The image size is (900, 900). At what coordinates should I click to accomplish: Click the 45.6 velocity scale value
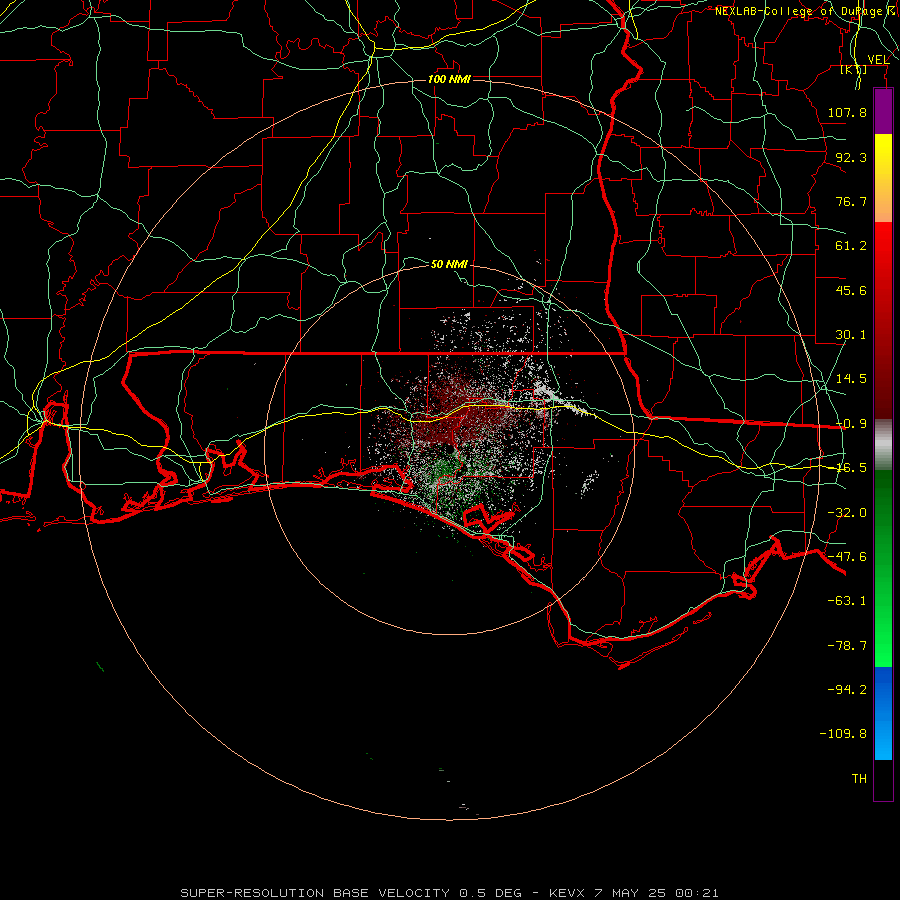coord(851,290)
